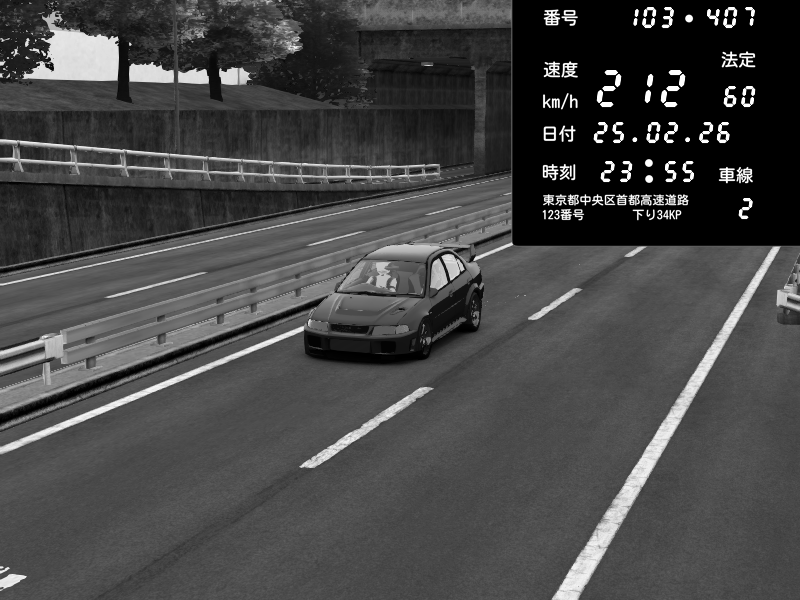Click the 時刻 time label
Screen dimensions: 800x600
(x=560, y=171)
